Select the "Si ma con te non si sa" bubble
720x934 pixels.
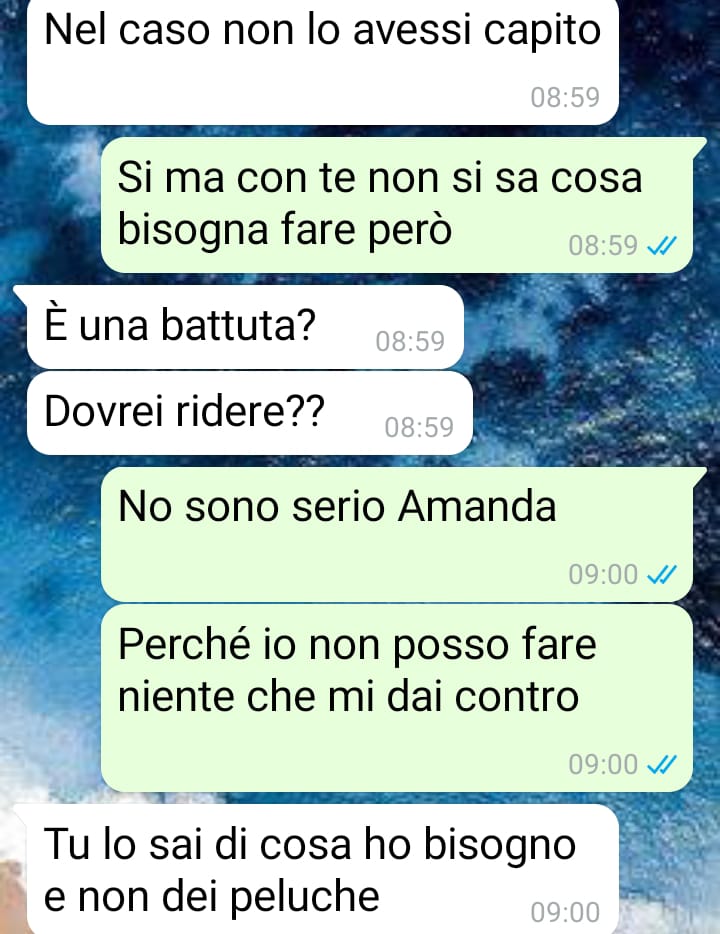pos(397,205)
